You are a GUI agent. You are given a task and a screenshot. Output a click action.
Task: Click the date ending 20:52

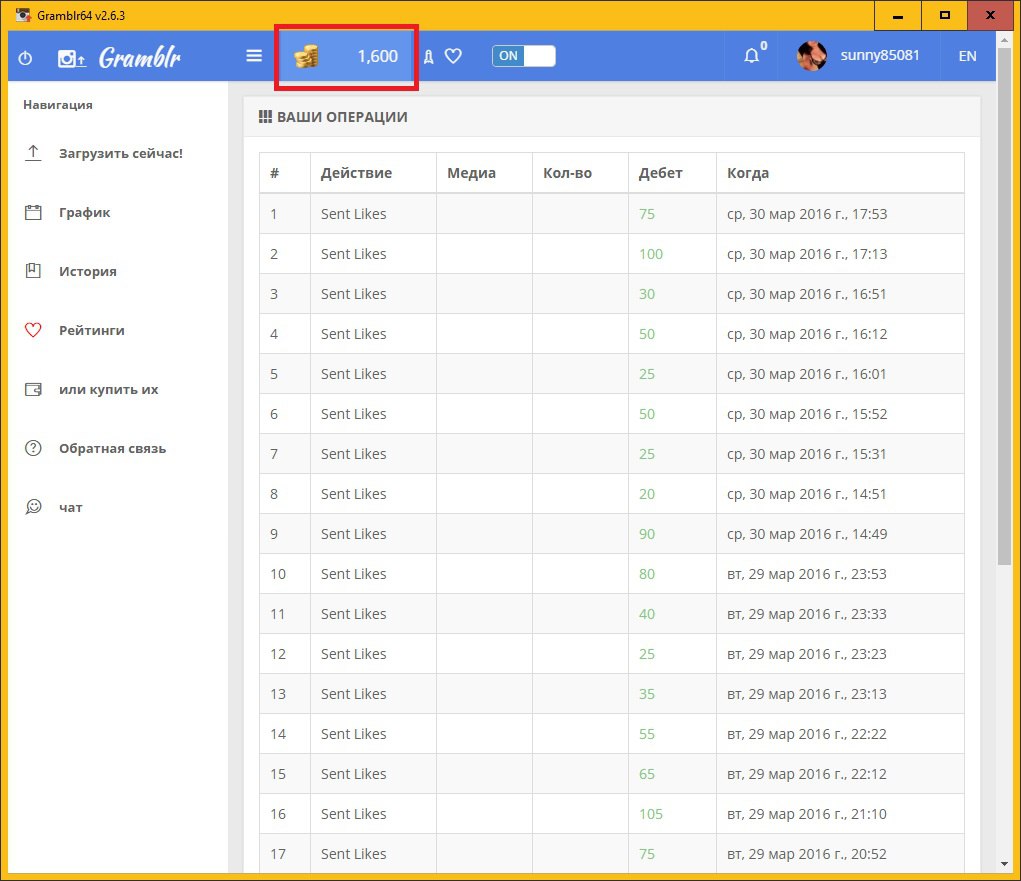[x=807, y=854]
